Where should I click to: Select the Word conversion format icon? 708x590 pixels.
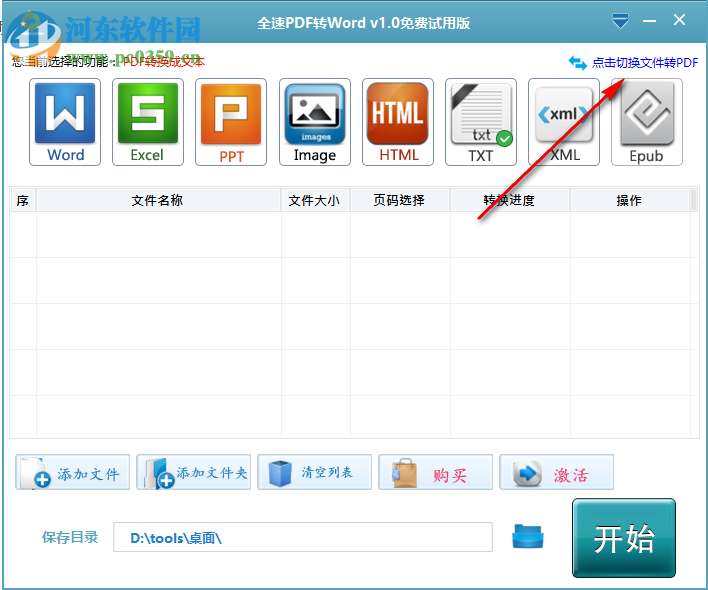click(x=65, y=122)
